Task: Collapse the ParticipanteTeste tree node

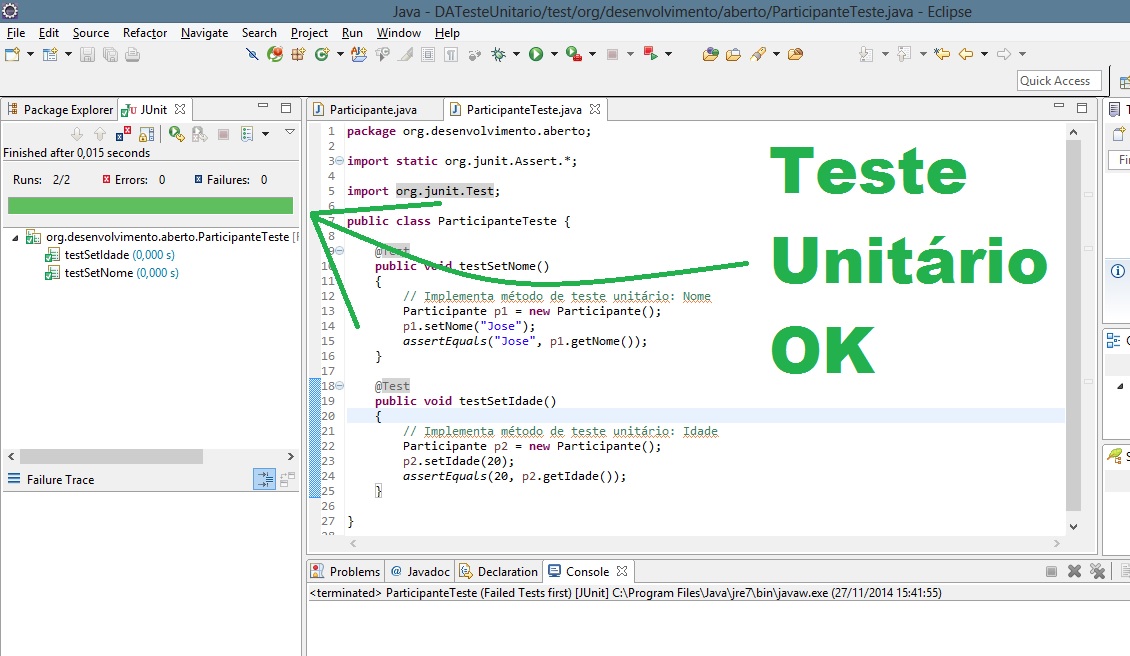Action: point(16,238)
